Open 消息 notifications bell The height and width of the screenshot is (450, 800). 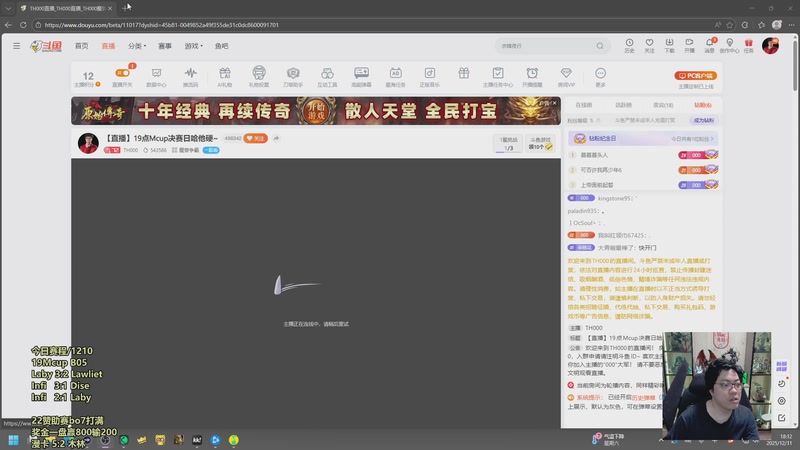pyautogui.click(x=710, y=45)
